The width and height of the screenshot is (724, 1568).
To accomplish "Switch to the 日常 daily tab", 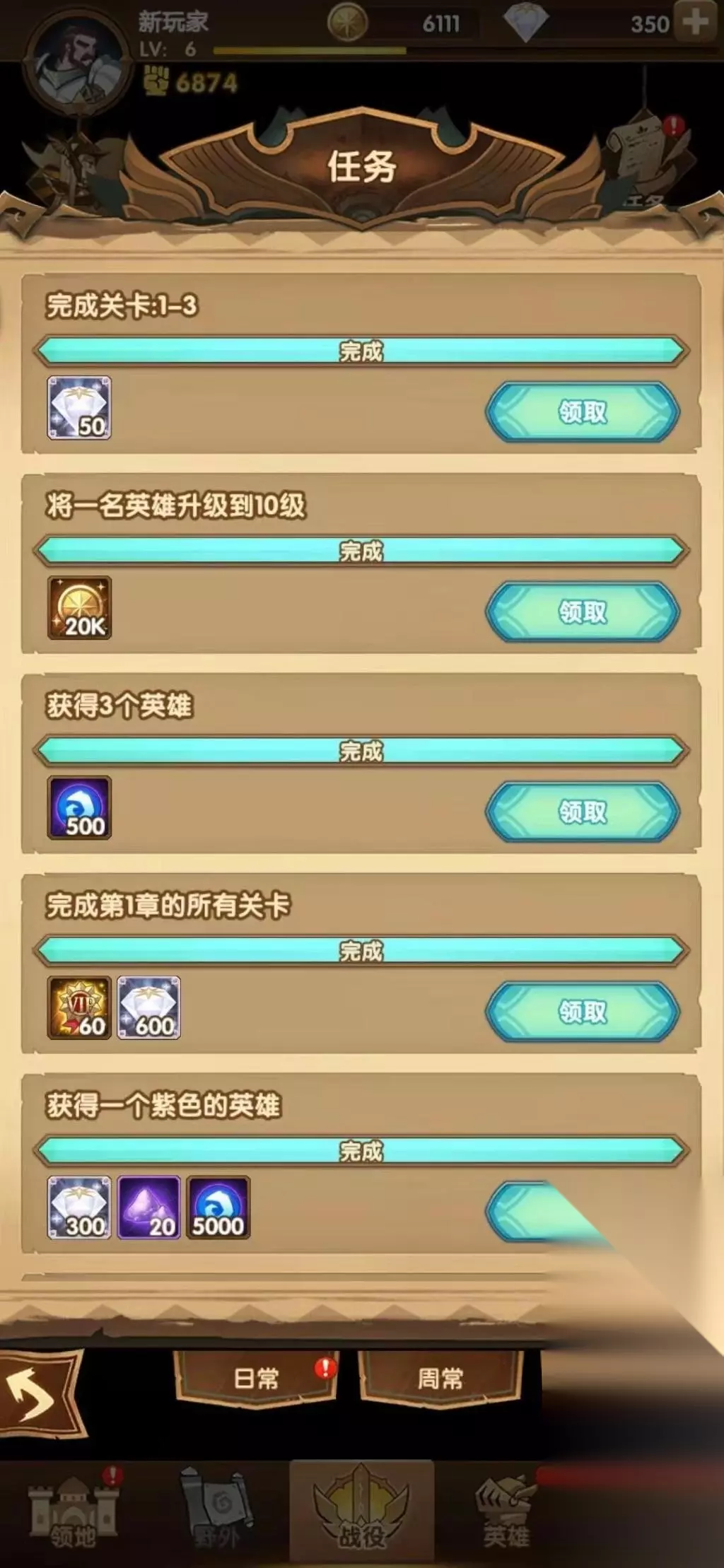I will tap(256, 1378).
